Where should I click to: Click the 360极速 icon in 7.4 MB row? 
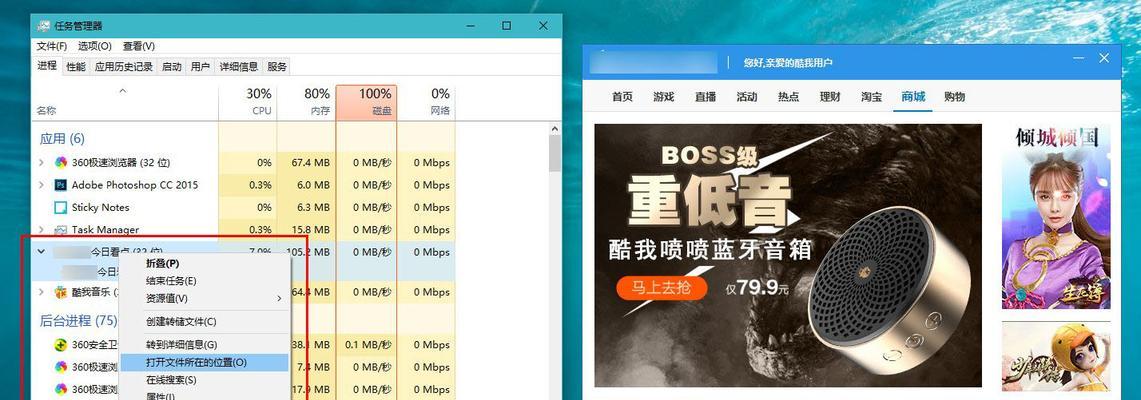point(61,366)
